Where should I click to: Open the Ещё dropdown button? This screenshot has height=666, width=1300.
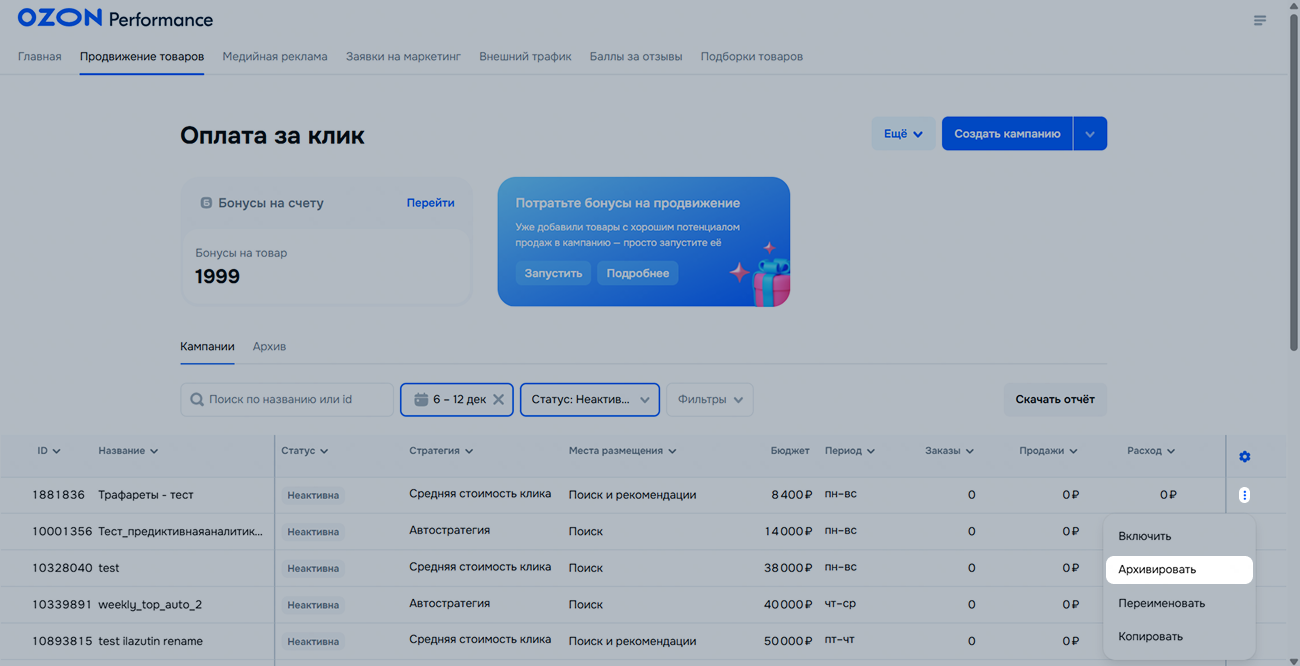[903, 134]
